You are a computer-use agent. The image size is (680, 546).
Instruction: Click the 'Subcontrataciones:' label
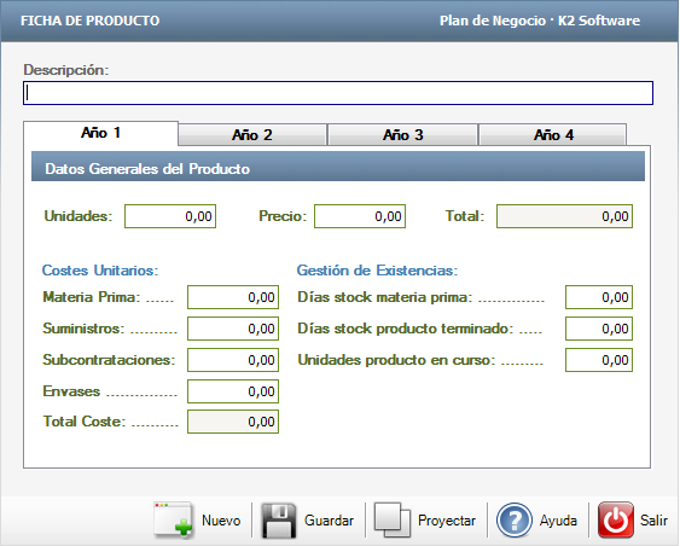click(109, 360)
